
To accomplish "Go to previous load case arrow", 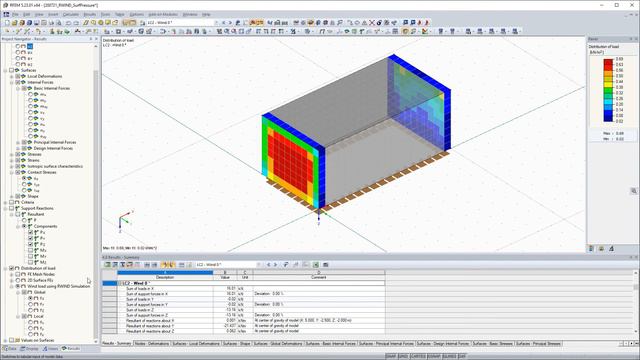I will click(x=223, y=23).
